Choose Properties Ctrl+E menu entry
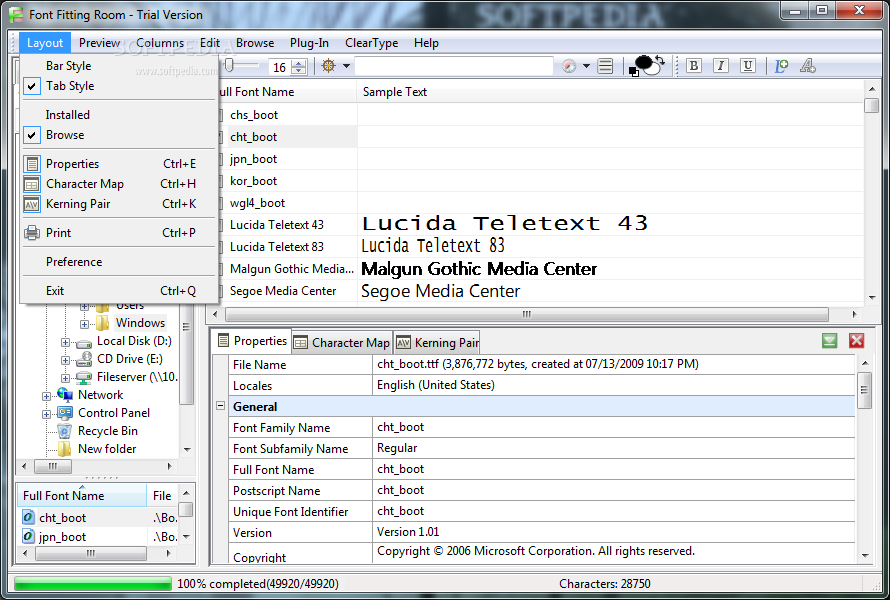The width and height of the screenshot is (890, 600). click(119, 164)
